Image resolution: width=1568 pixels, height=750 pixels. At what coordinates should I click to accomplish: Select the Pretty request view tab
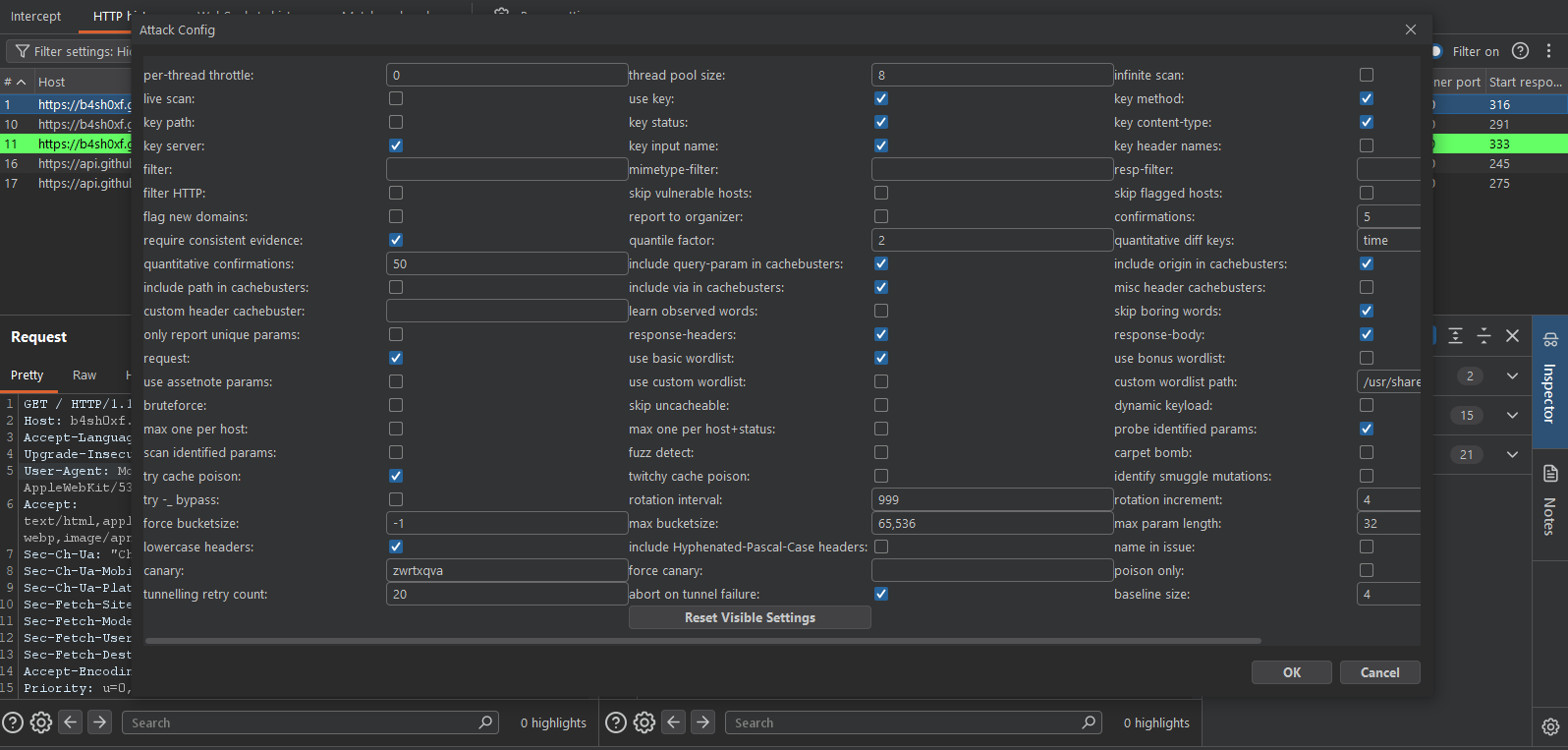click(x=28, y=375)
